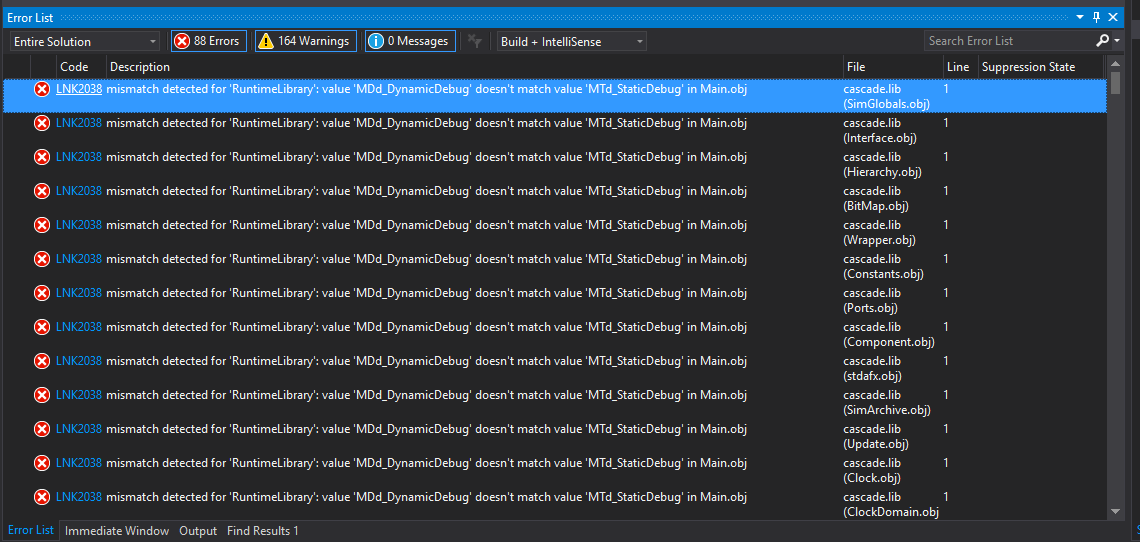Screen dimensions: 1140x542
Task: Click the error icon in the Component.obj row
Action: pos(42,327)
